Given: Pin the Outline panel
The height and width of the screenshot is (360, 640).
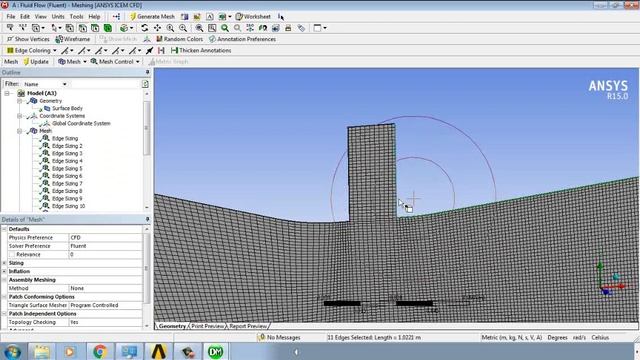Looking at the screenshot, I should point(147,72).
